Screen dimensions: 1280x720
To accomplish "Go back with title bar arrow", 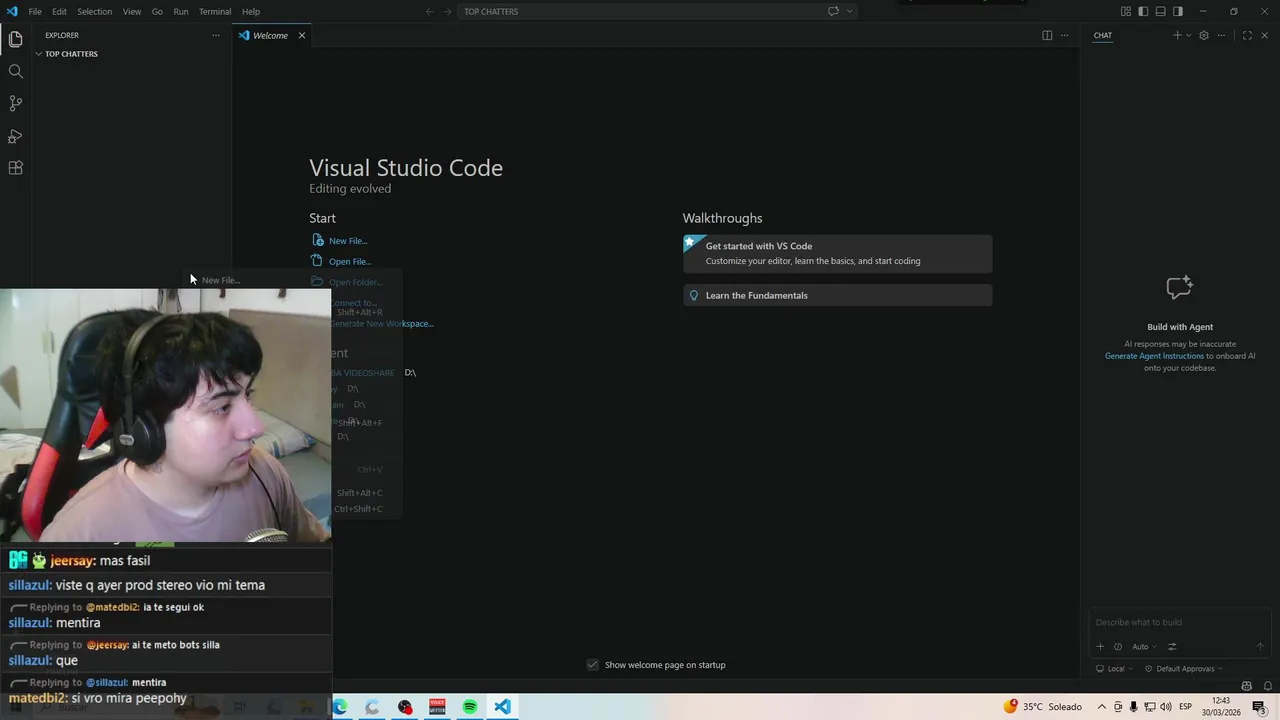I will click(429, 11).
